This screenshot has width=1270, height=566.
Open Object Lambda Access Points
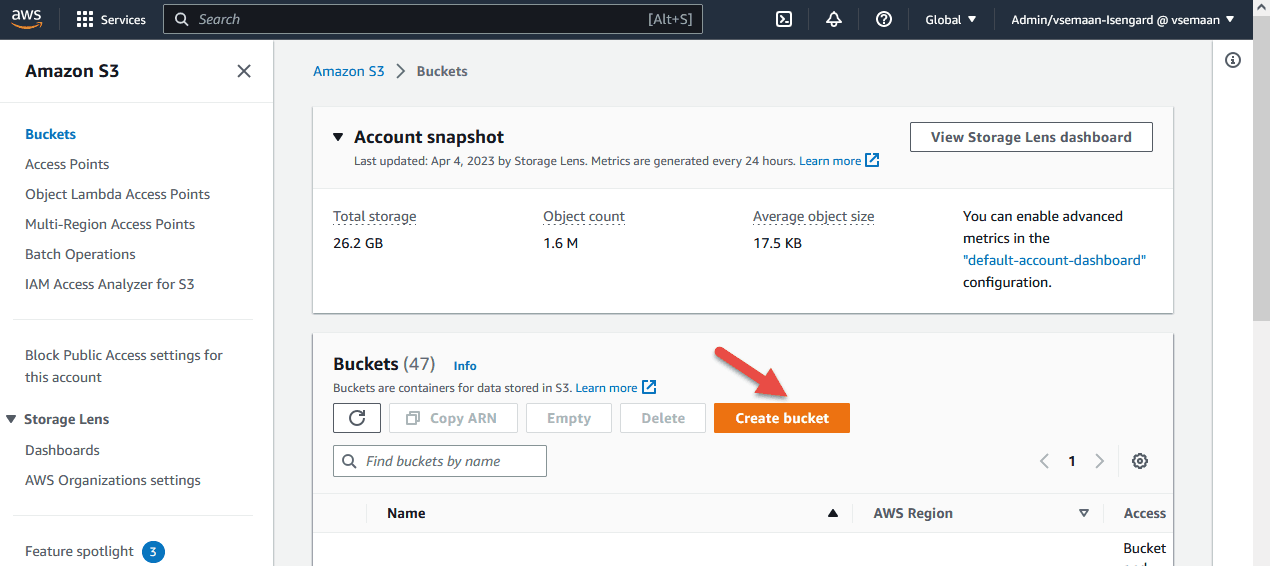(x=117, y=194)
